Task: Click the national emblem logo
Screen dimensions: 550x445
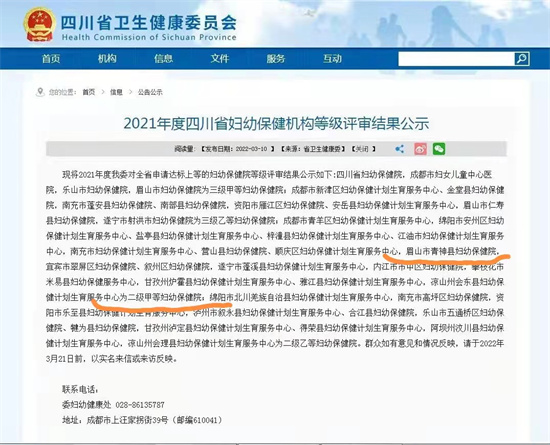Action: pos(40,24)
